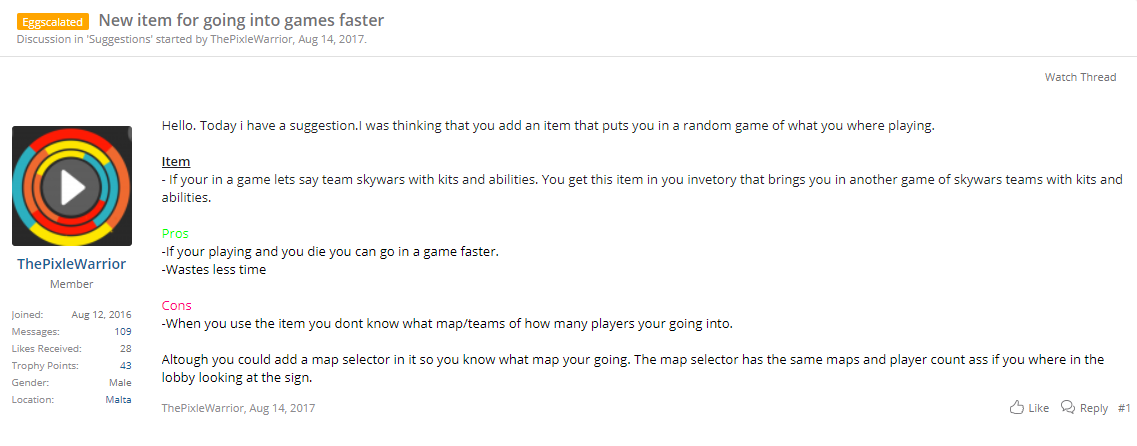Open ThePixleWarrior link in thread header
This screenshot has height=446, width=1137.
coord(252,39)
